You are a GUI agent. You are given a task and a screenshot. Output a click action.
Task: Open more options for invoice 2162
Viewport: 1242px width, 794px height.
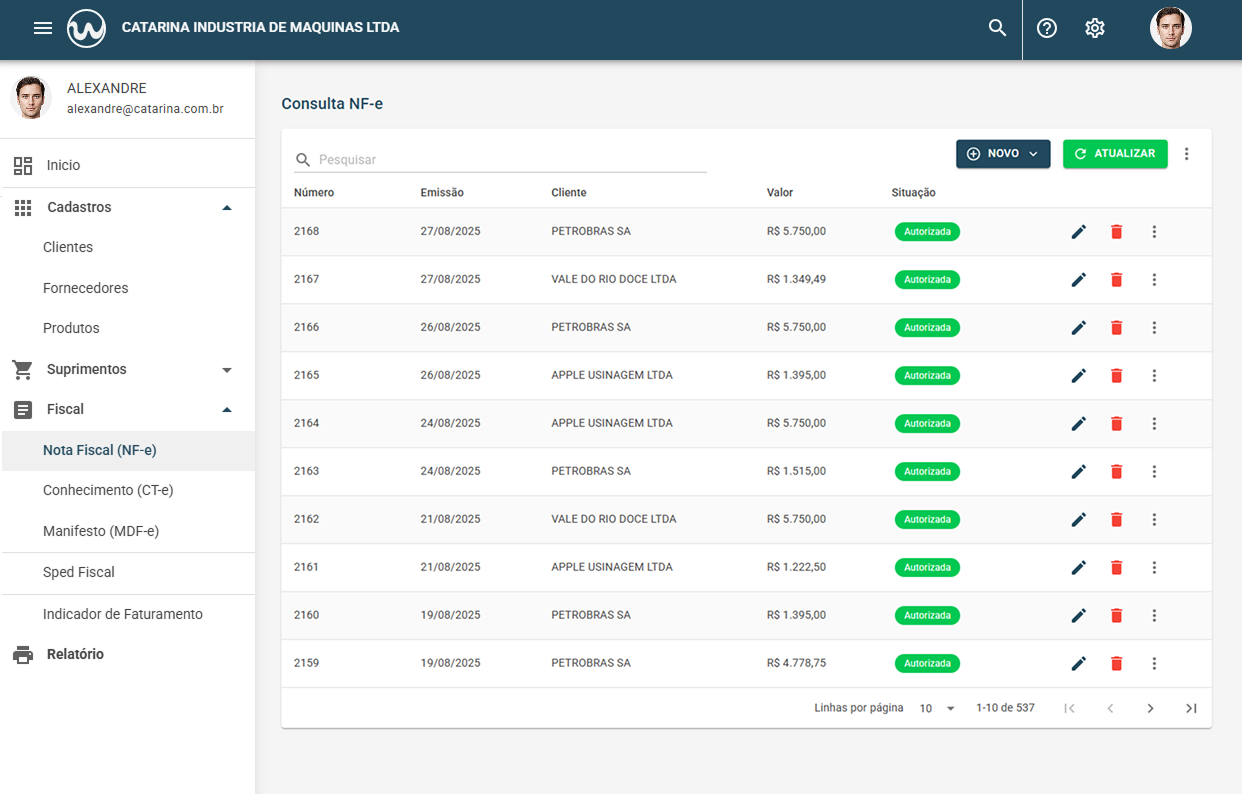[x=1154, y=520]
